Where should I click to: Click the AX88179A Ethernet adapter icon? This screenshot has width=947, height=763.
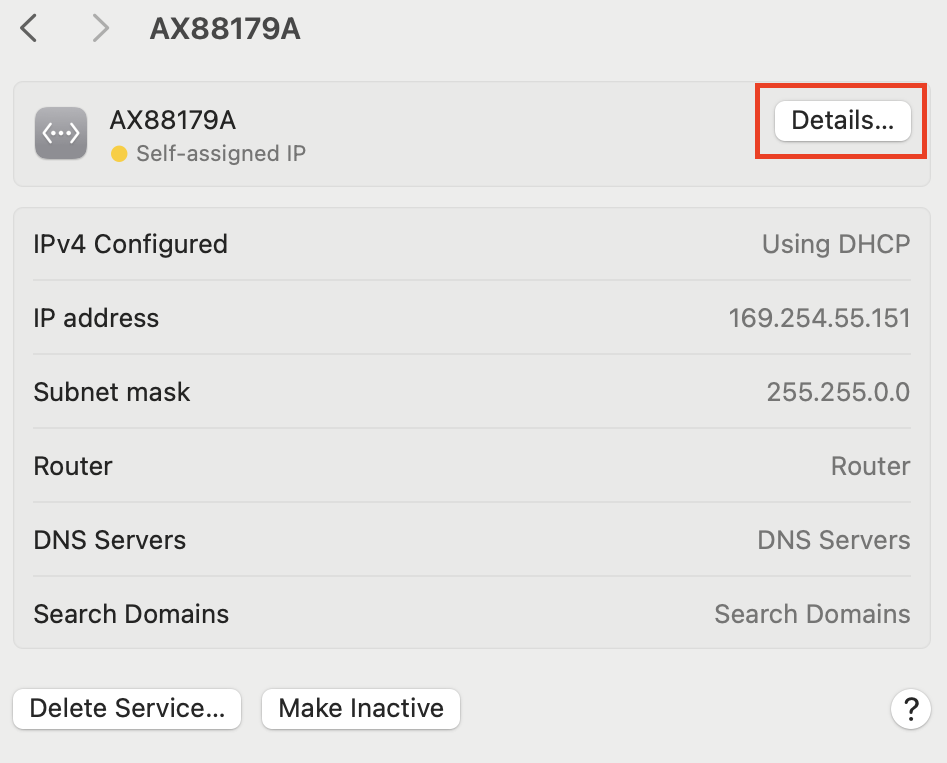(x=61, y=133)
